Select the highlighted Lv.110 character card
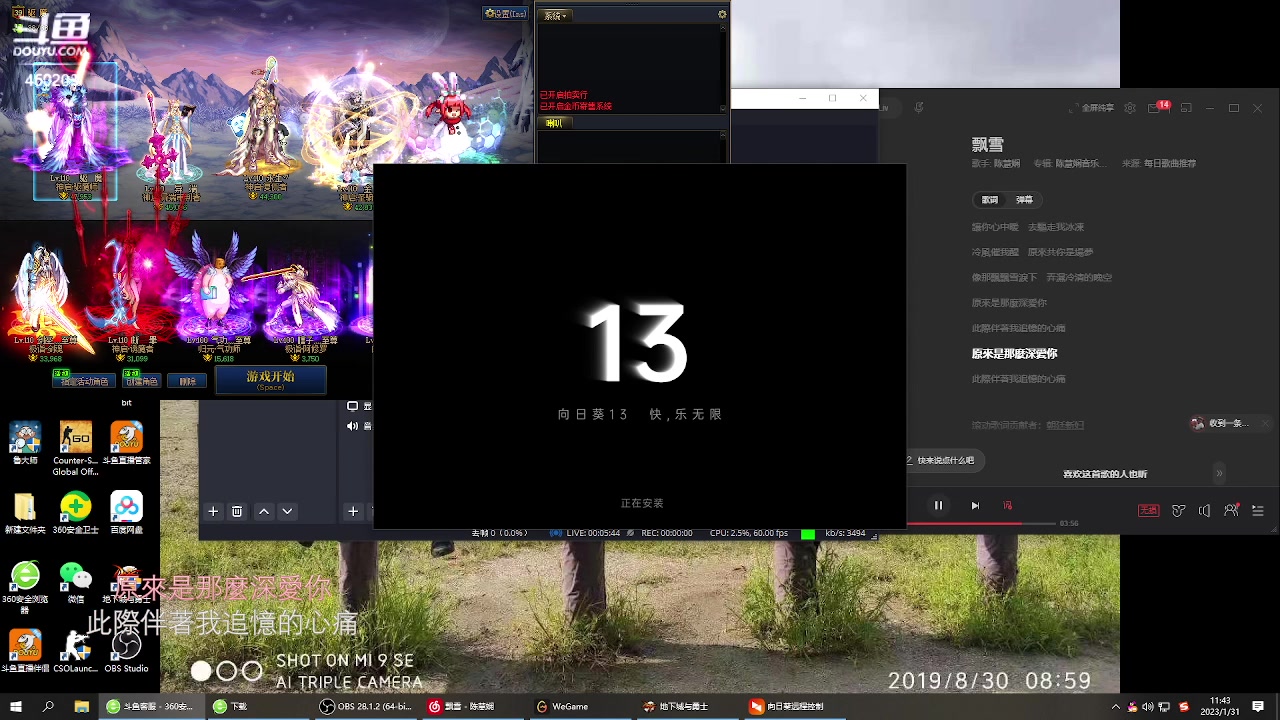The width and height of the screenshot is (1280, 720). click(x=76, y=131)
